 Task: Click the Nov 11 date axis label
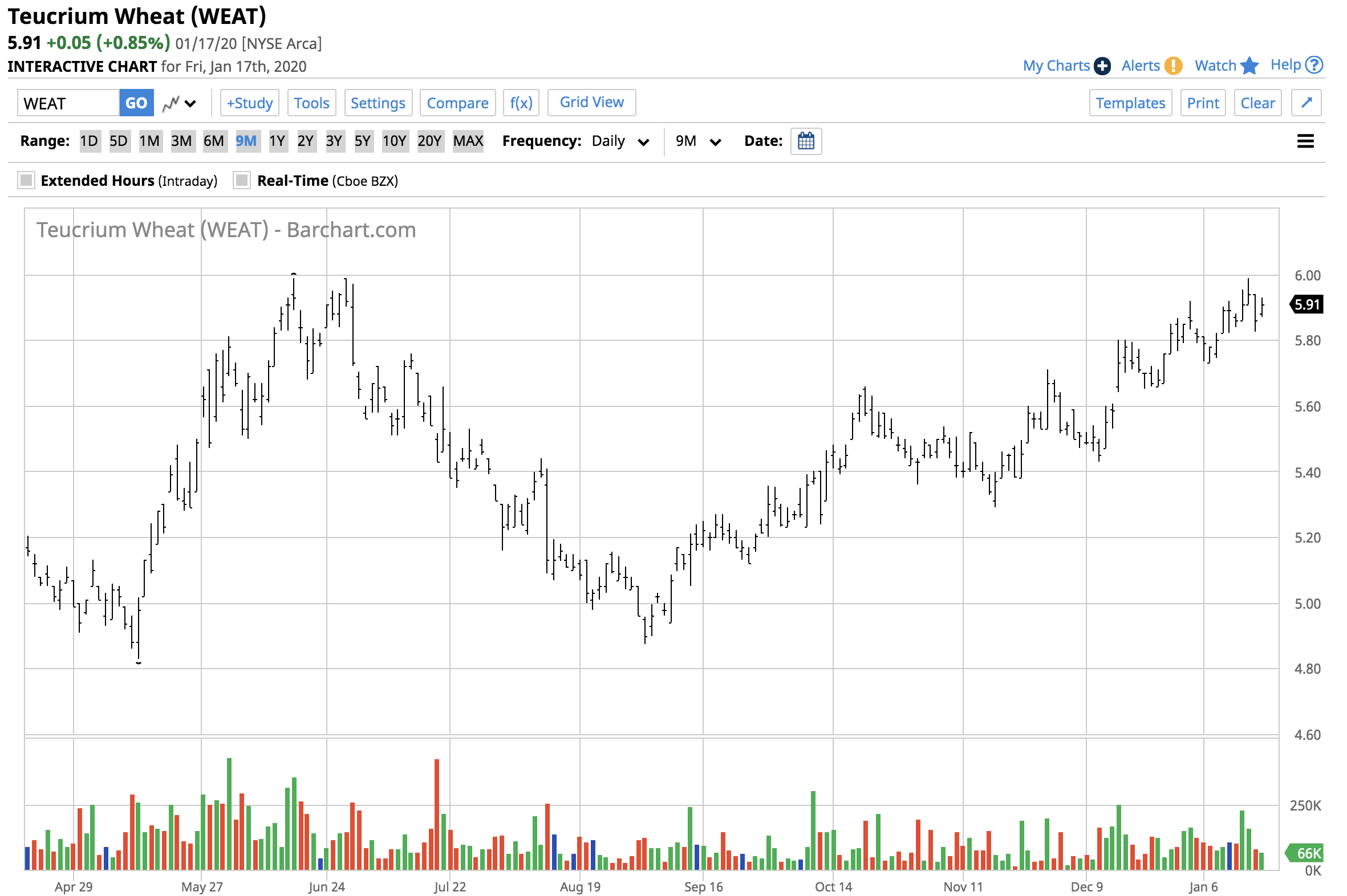pyautogui.click(x=963, y=887)
